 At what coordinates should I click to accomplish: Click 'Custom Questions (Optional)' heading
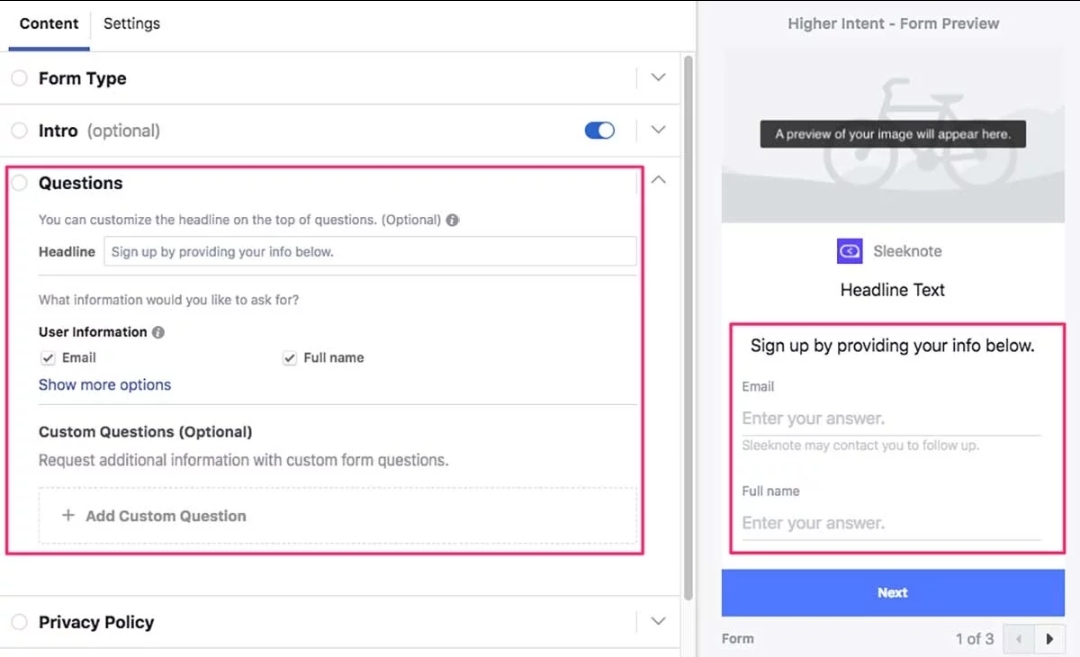click(145, 432)
